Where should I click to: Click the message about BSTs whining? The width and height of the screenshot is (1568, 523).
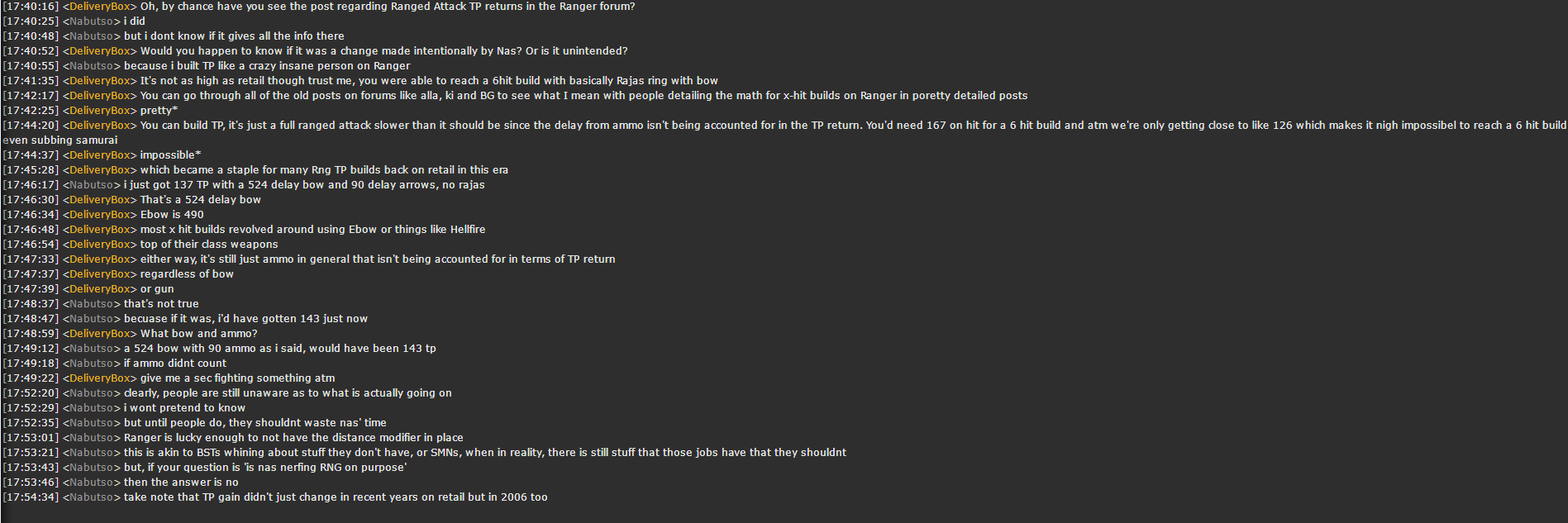[x=485, y=453]
